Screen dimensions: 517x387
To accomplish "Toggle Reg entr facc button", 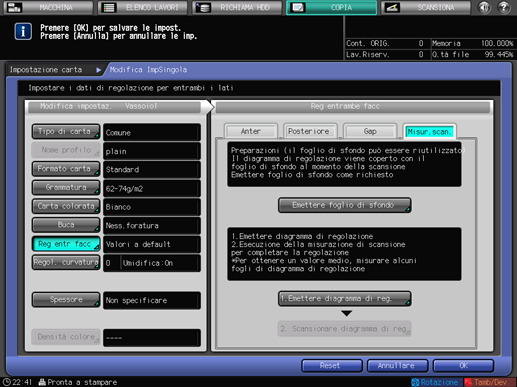I will pyautogui.click(x=66, y=244).
